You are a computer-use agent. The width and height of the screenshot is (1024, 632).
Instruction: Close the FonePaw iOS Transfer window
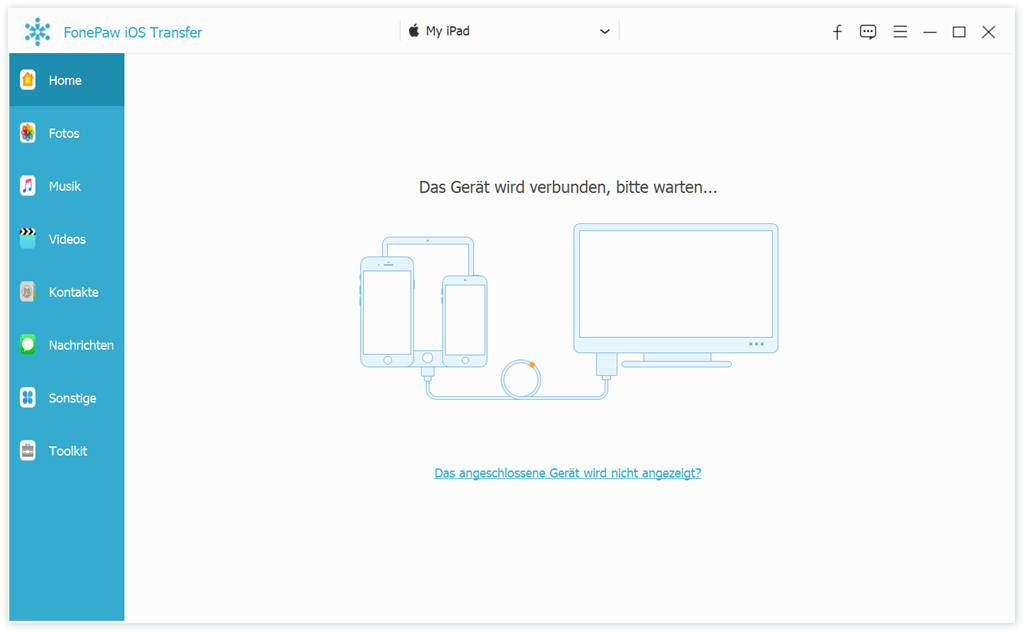point(989,32)
